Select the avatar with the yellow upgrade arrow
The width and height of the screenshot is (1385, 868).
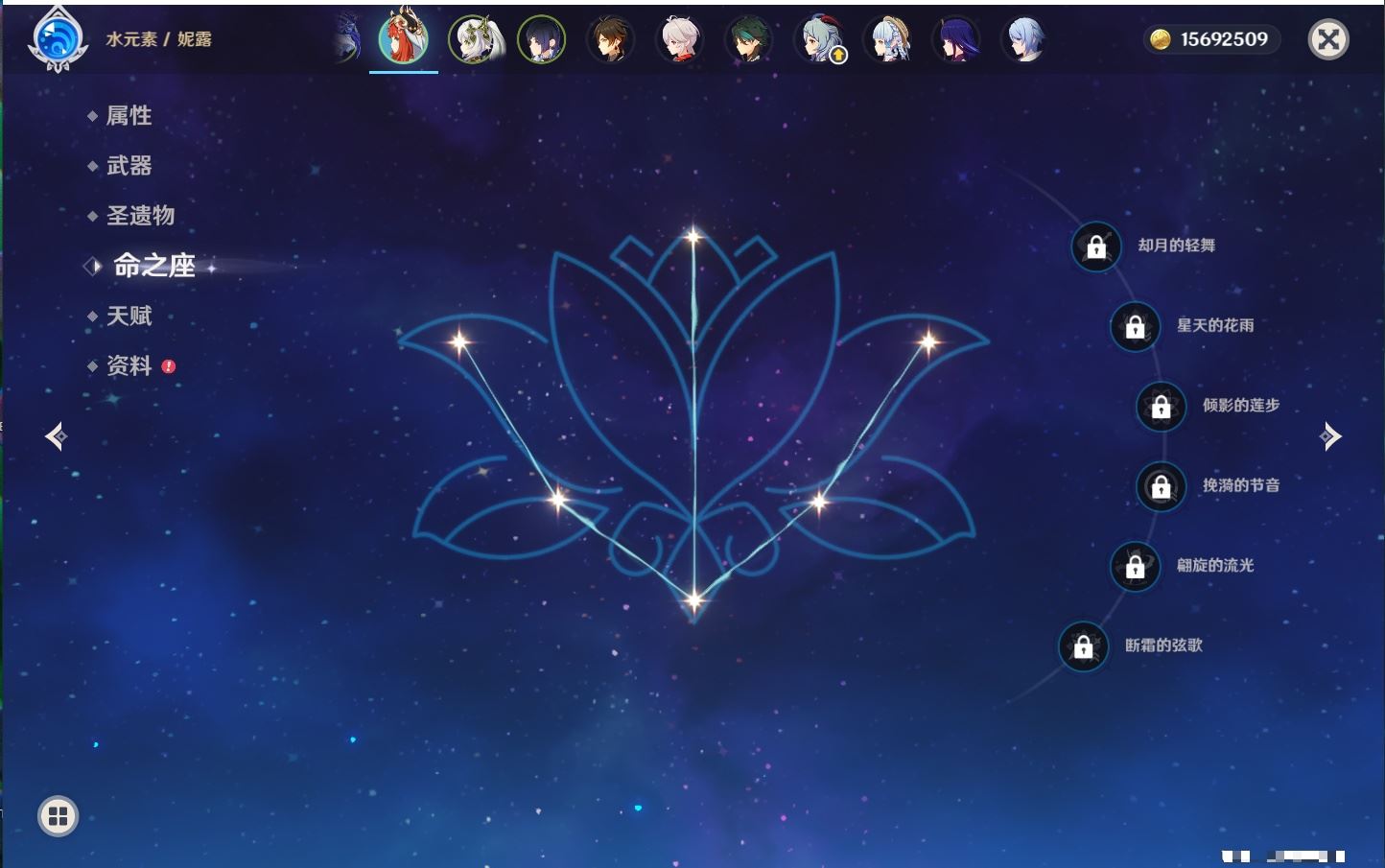coord(818,39)
